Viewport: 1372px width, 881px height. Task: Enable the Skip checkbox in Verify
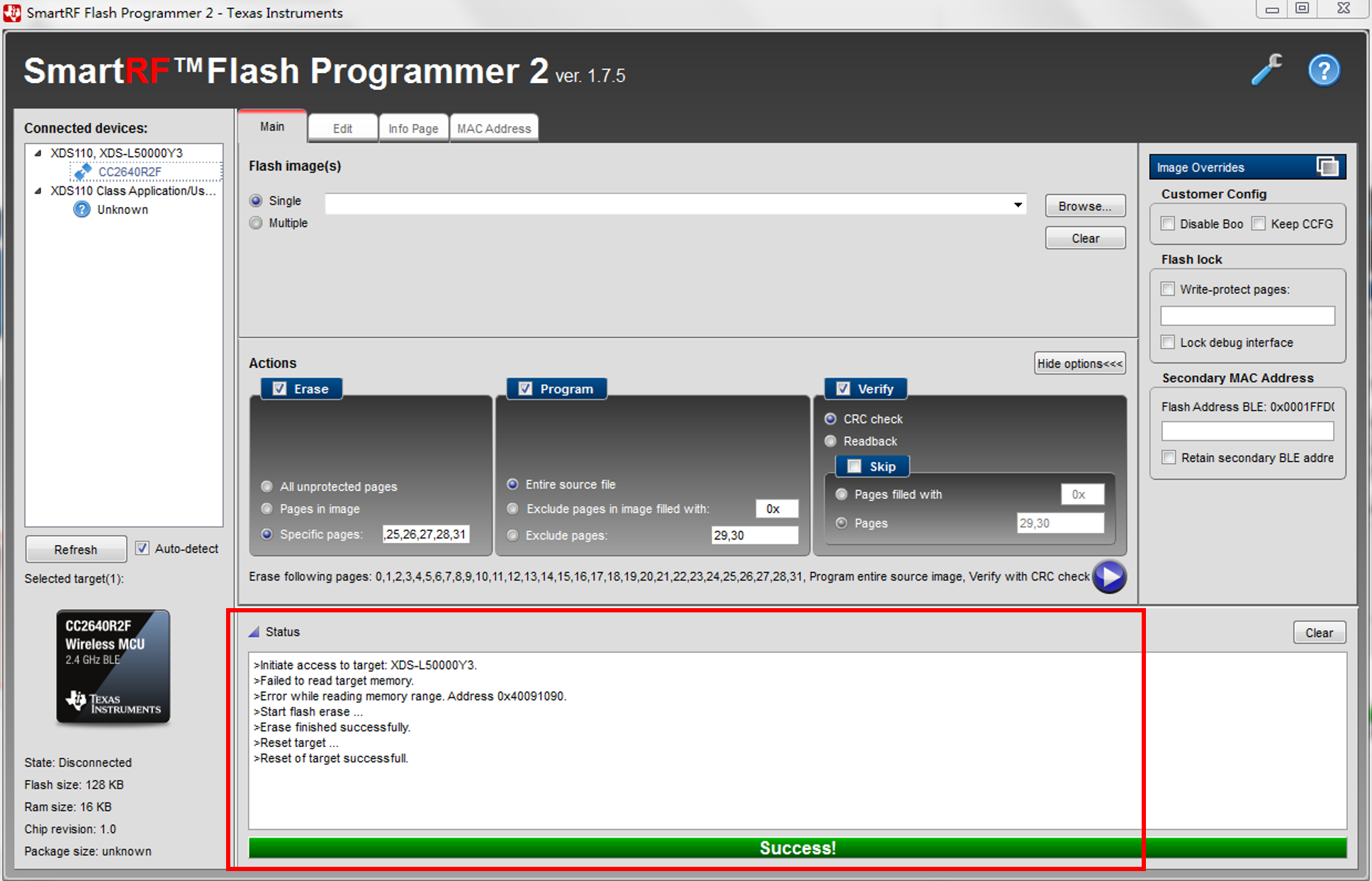tap(855, 466)
